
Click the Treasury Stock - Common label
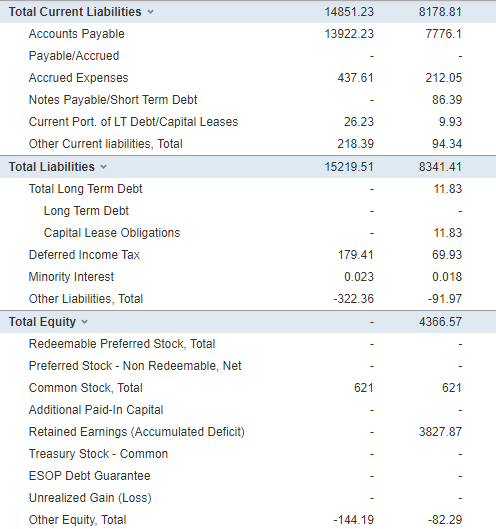[98, 454]
